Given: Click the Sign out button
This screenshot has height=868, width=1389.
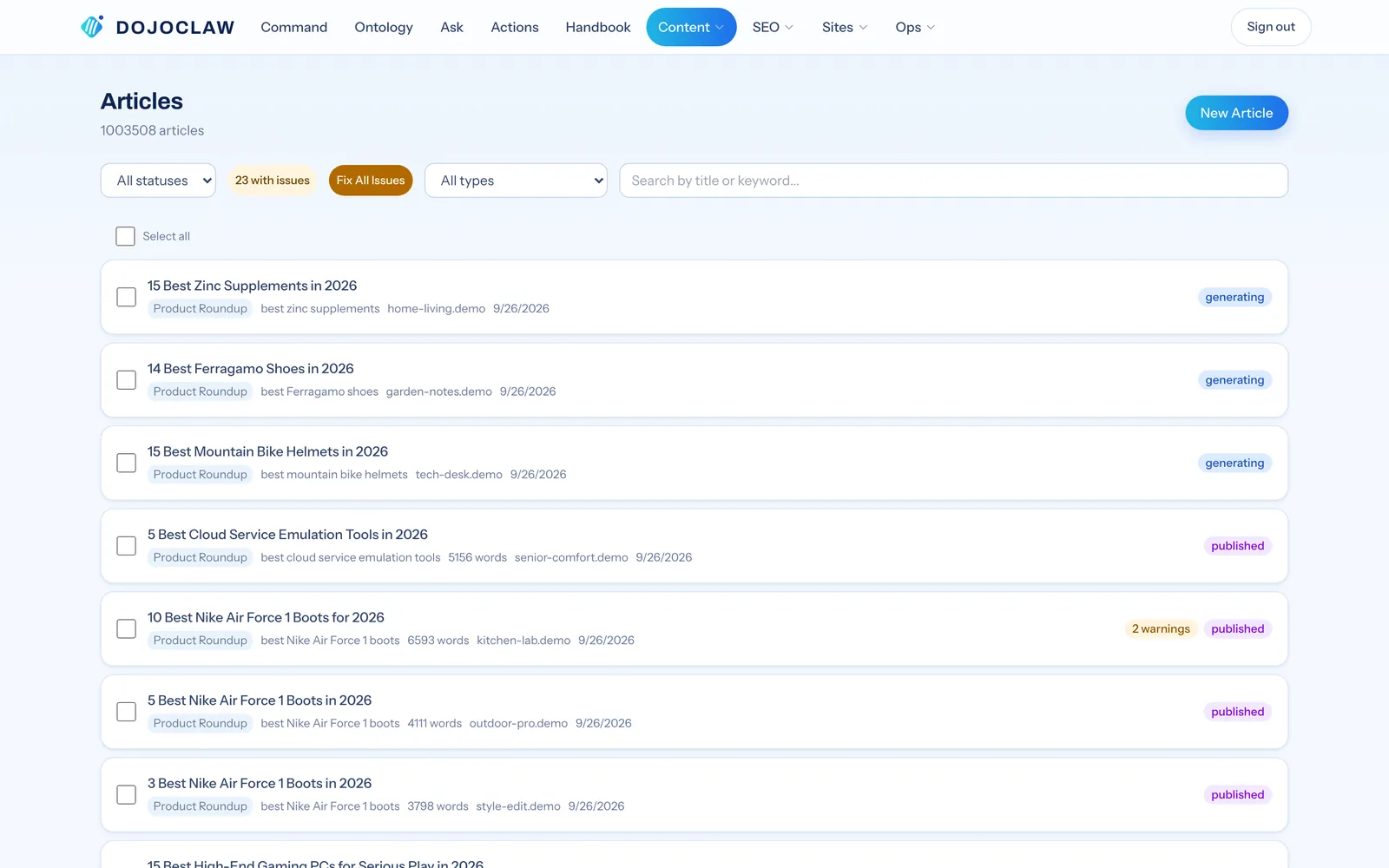Looking at the screenshot, I should tap(1271, 27).
